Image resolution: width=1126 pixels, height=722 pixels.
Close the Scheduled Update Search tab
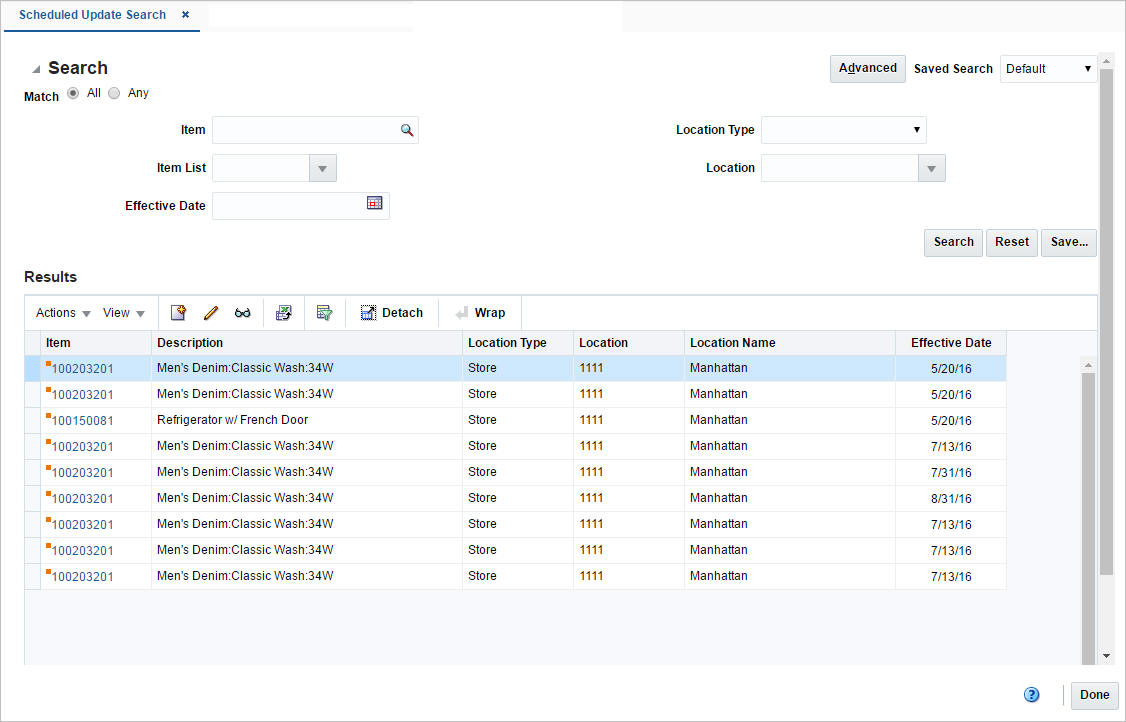pyautogui.click(x=185, y=15)
